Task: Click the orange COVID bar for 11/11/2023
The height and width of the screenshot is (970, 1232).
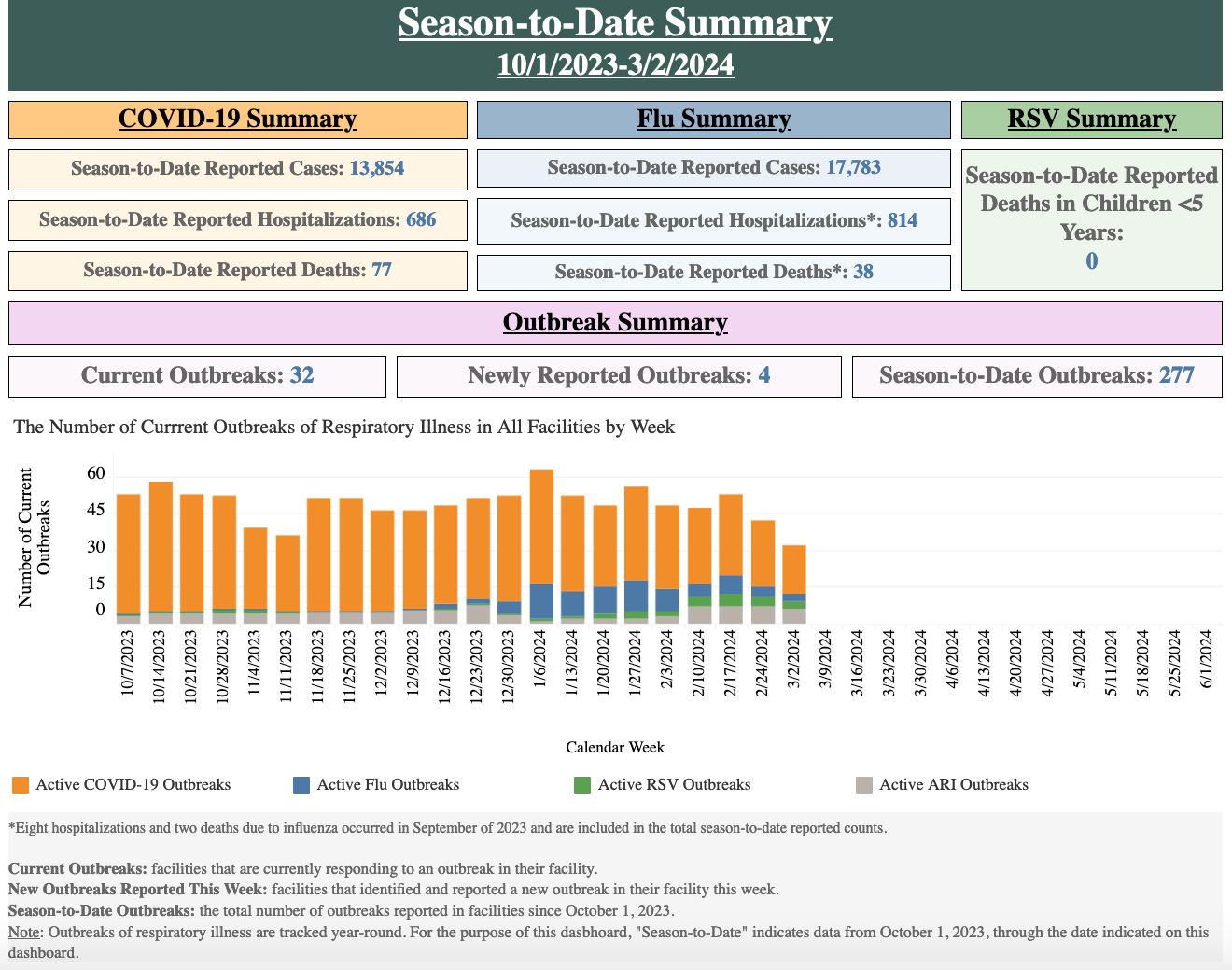Action: tap(287, 573)
